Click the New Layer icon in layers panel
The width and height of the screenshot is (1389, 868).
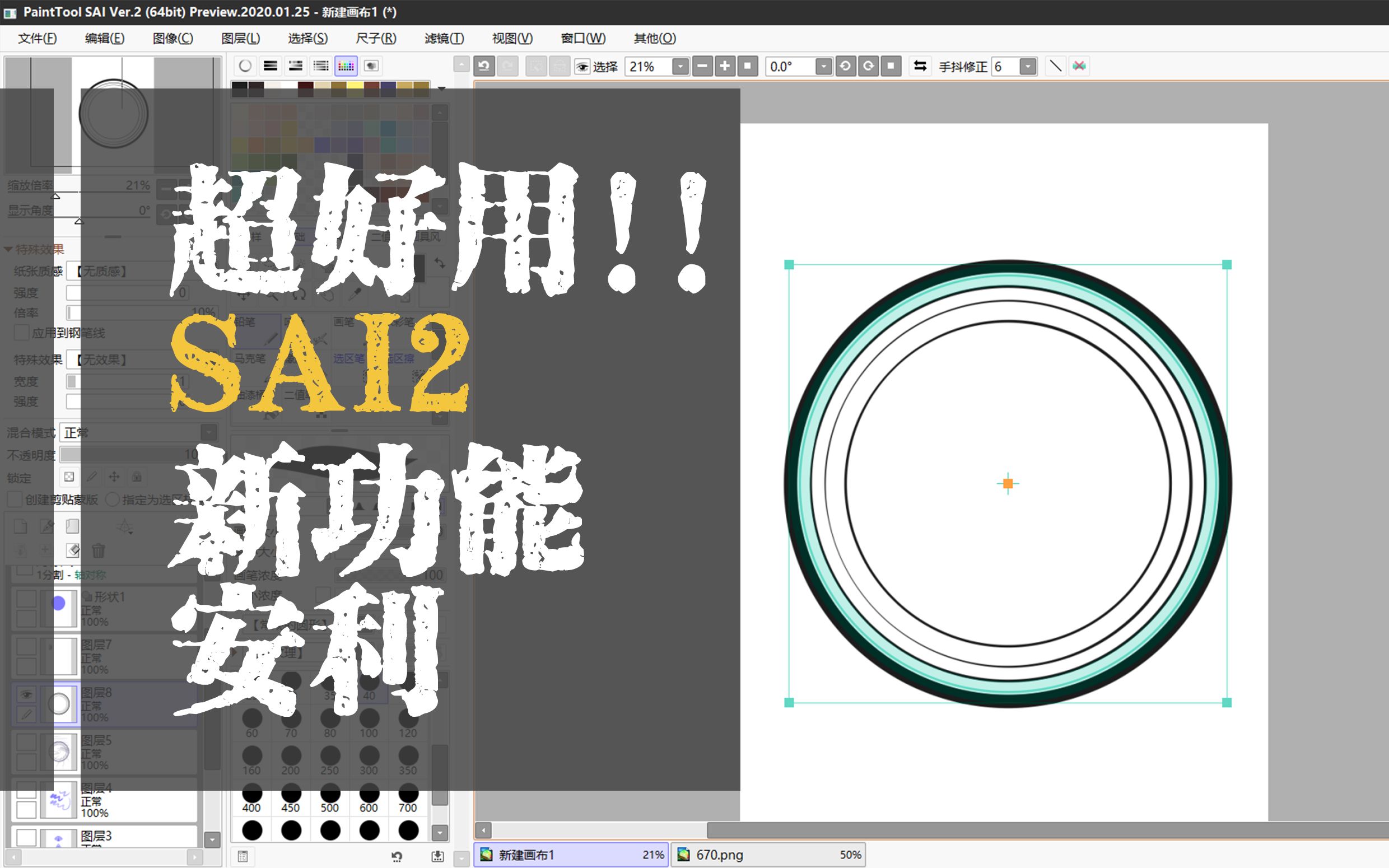pyautogui.click(x=20, y=526)
